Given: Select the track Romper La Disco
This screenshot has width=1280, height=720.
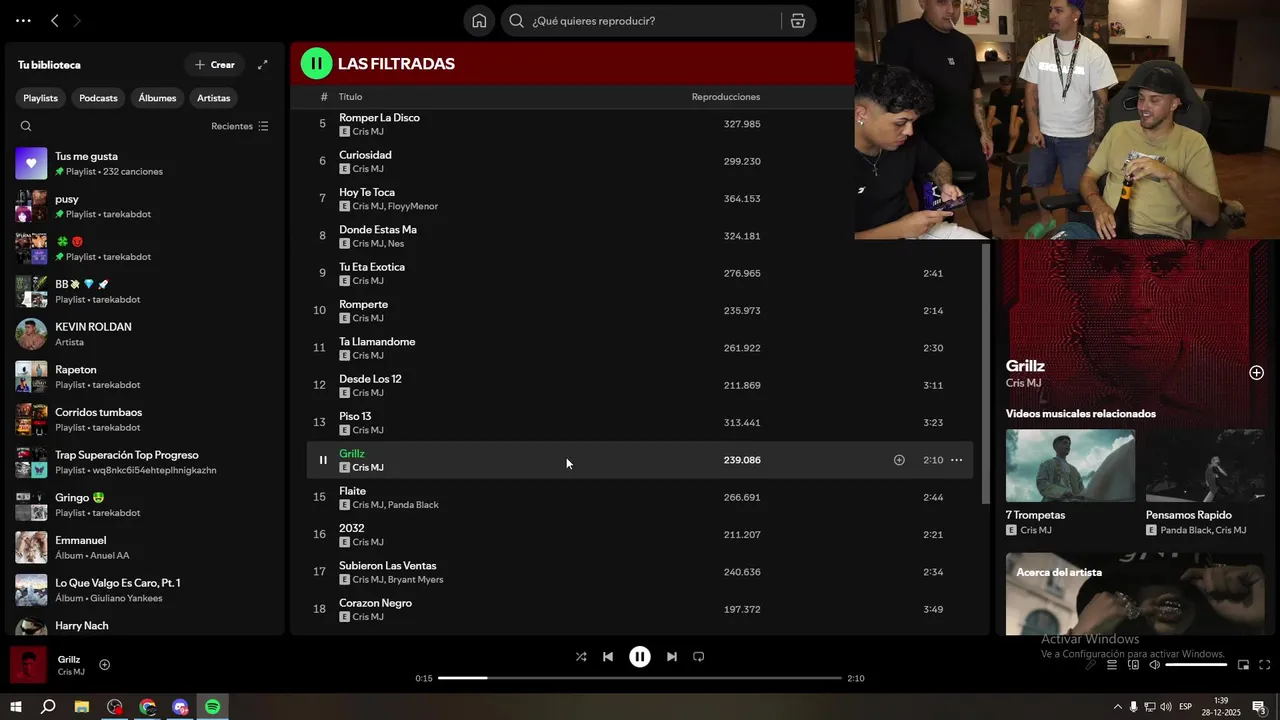Looking at the screenshot, I should pyautogui.click(x=379, y=118).
